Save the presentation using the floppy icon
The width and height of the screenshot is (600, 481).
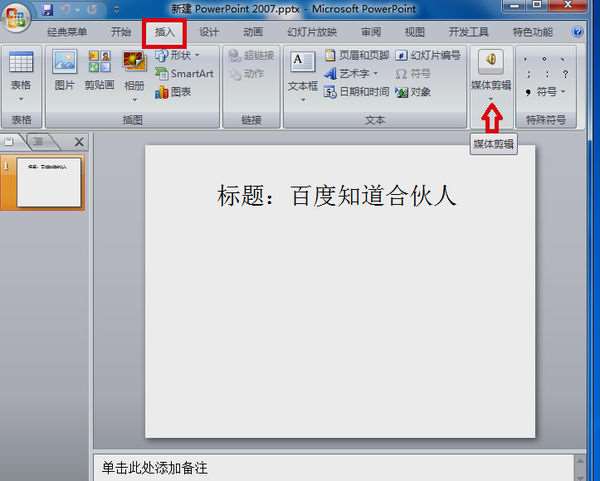47,9
